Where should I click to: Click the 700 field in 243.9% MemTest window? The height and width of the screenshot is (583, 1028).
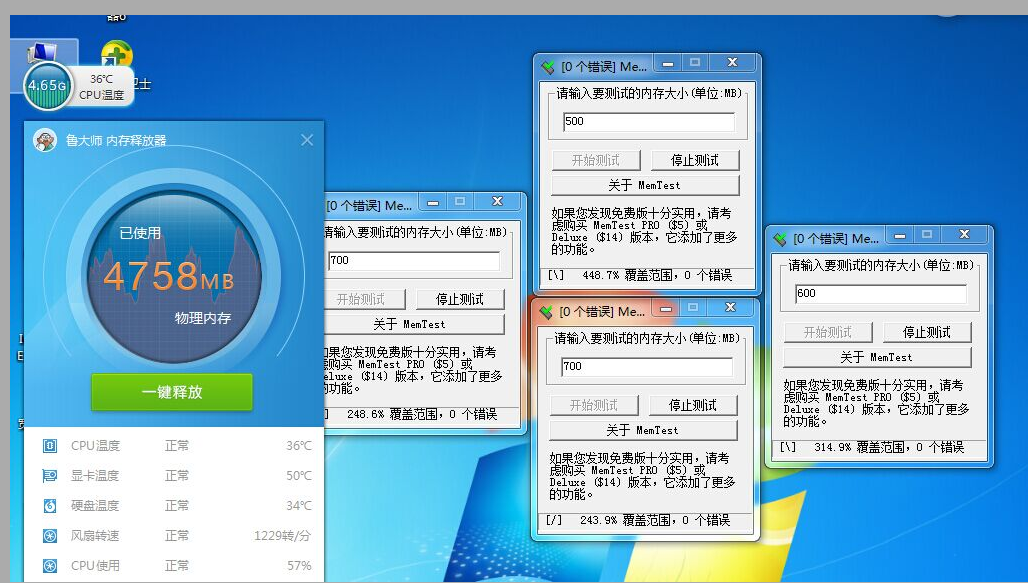point(647,367)
